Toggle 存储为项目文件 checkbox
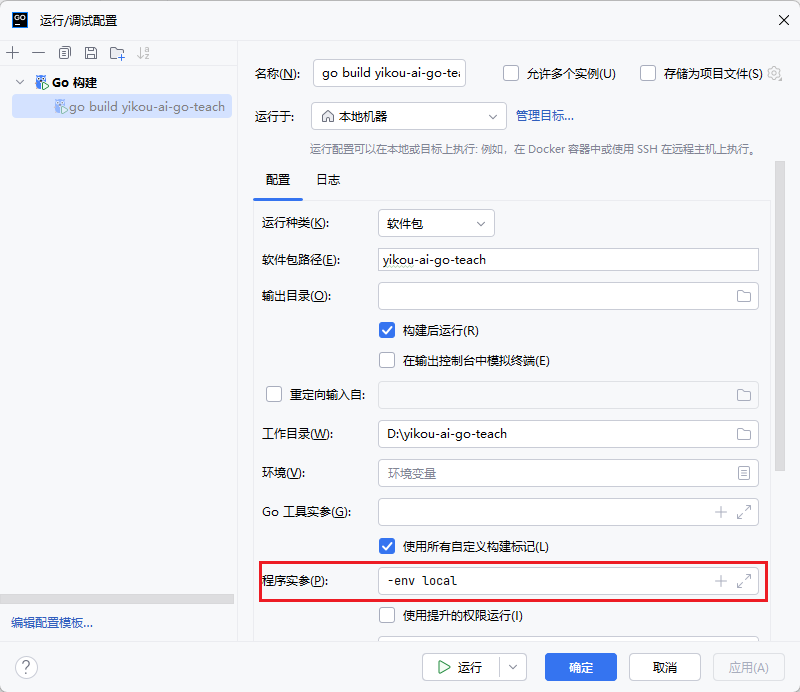The width and height of the screenshot is (800, 692). [648, 73]
